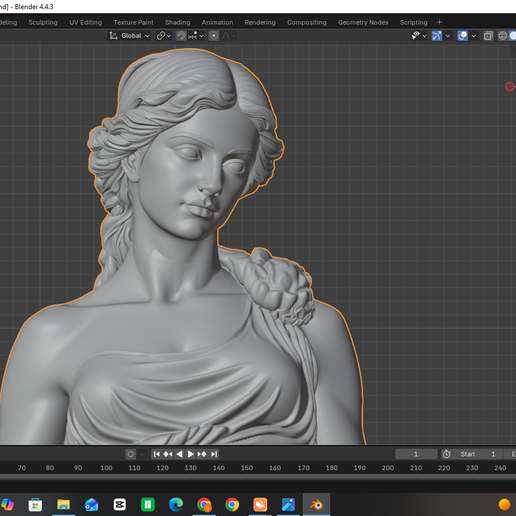Click the current frame number field
This screenshot has width=516, height=516.
(416, 454)
